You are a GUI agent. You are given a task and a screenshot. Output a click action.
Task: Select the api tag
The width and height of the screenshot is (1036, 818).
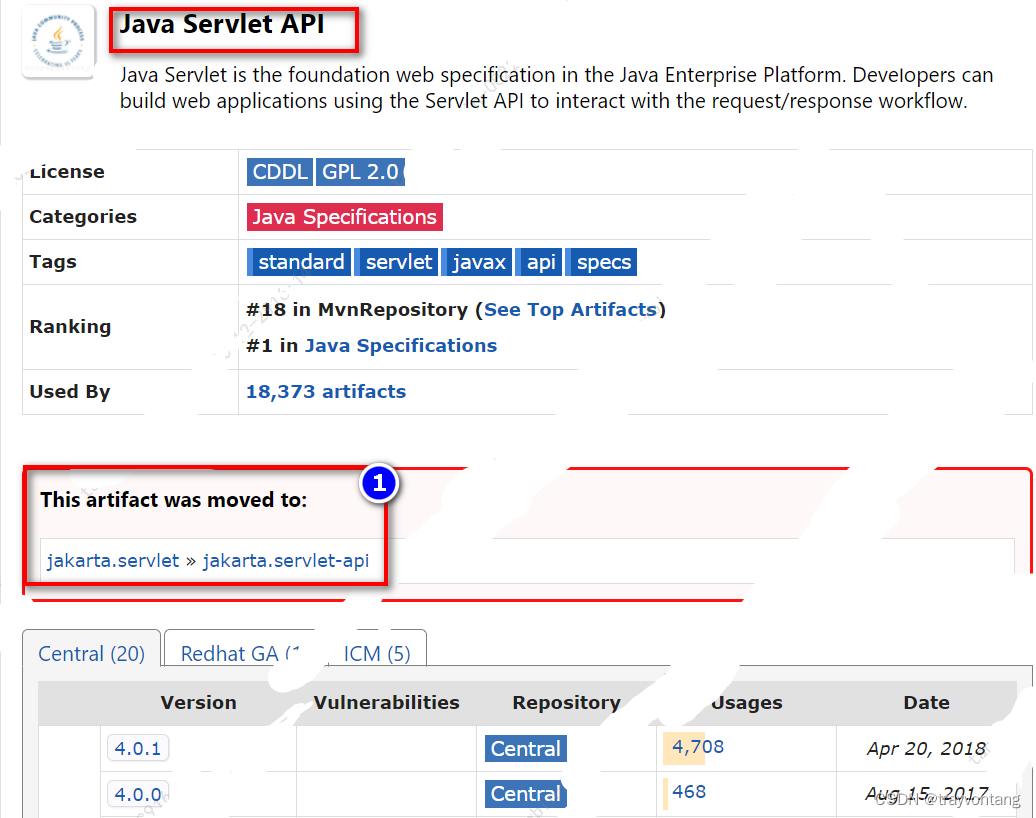coord(539,262)
